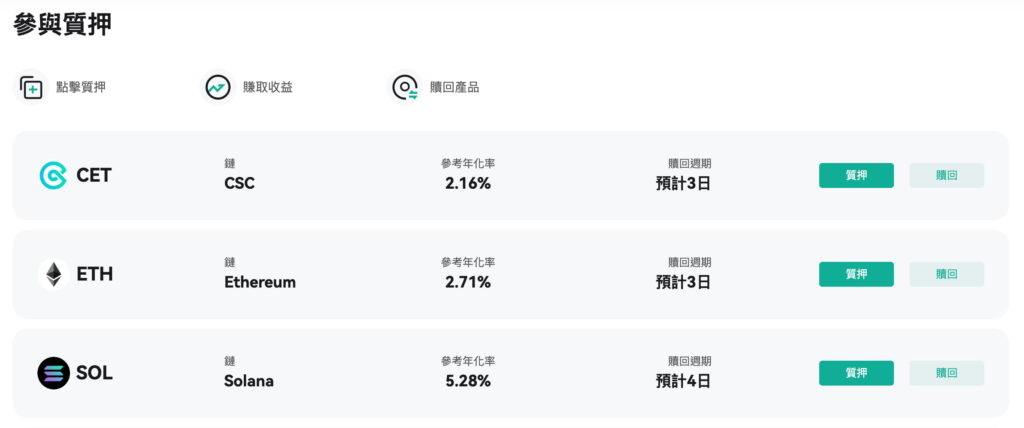Select the SOL token name

coord(95,373)
